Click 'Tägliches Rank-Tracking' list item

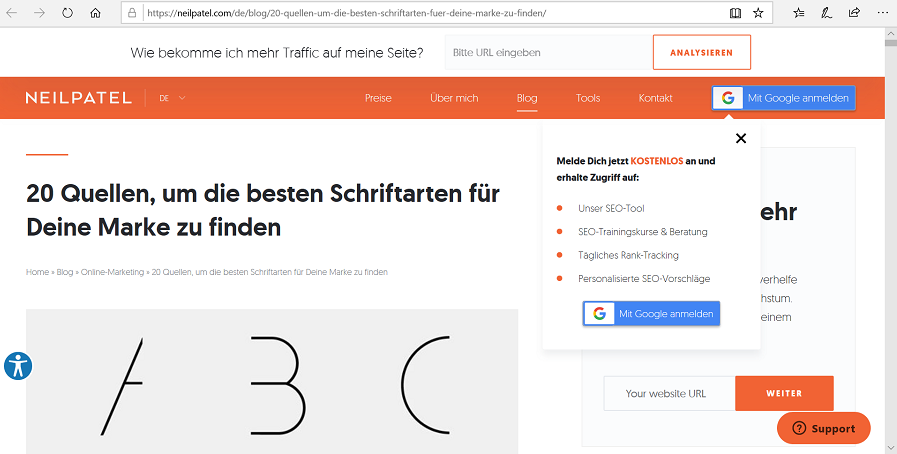tap(628, 255)
